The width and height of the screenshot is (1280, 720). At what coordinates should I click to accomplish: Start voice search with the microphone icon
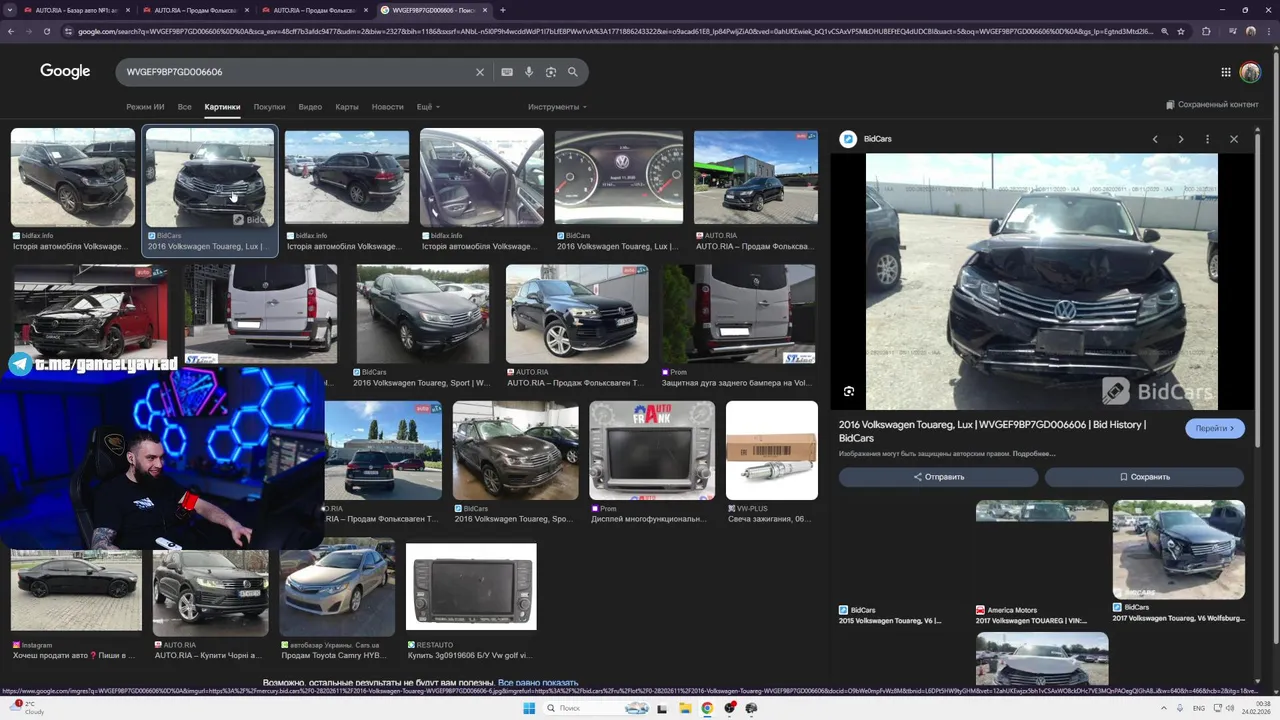(x=529, y=72)
